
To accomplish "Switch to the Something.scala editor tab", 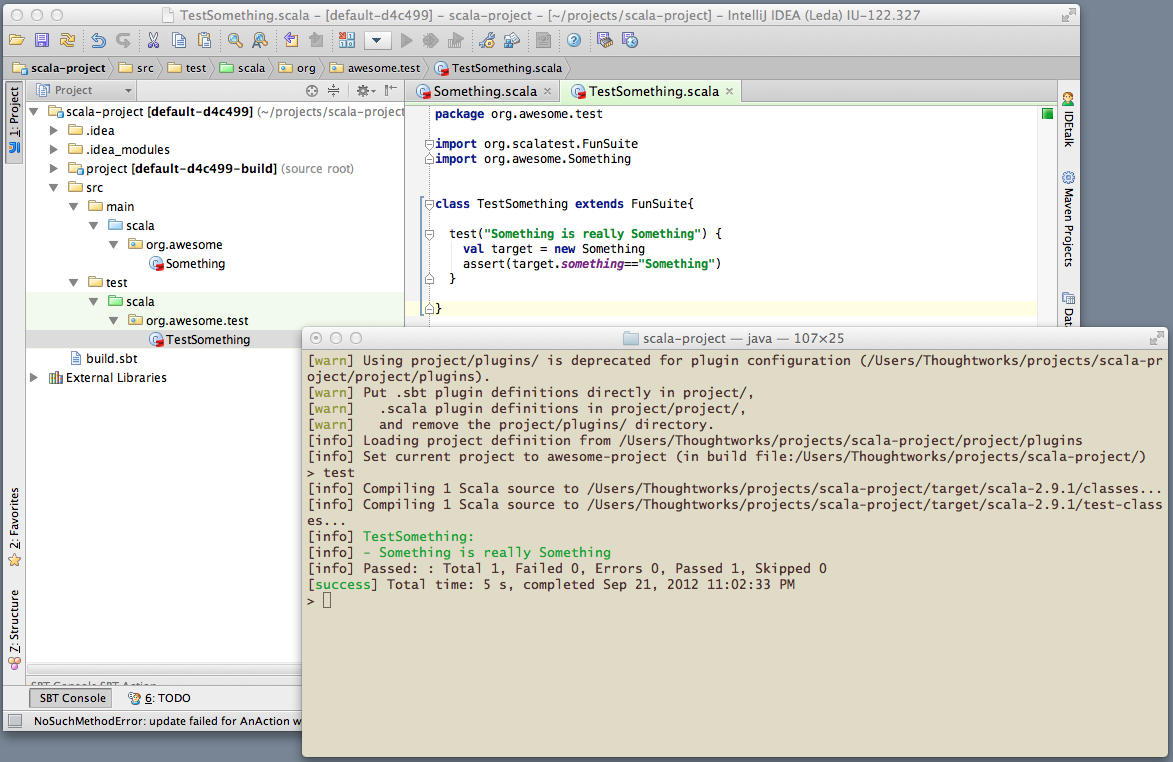I will [484, 91].
